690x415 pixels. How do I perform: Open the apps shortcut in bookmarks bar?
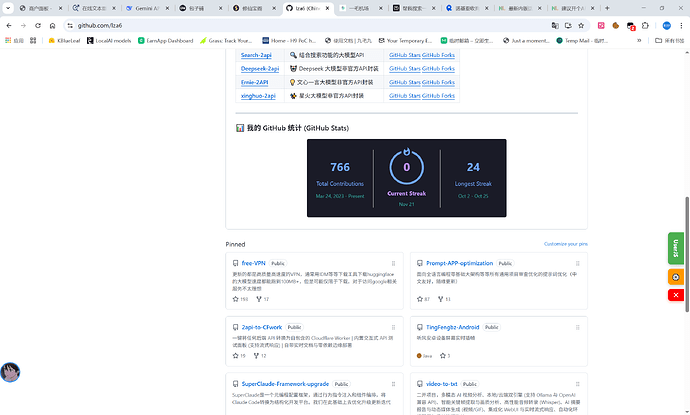click(14, 40)
